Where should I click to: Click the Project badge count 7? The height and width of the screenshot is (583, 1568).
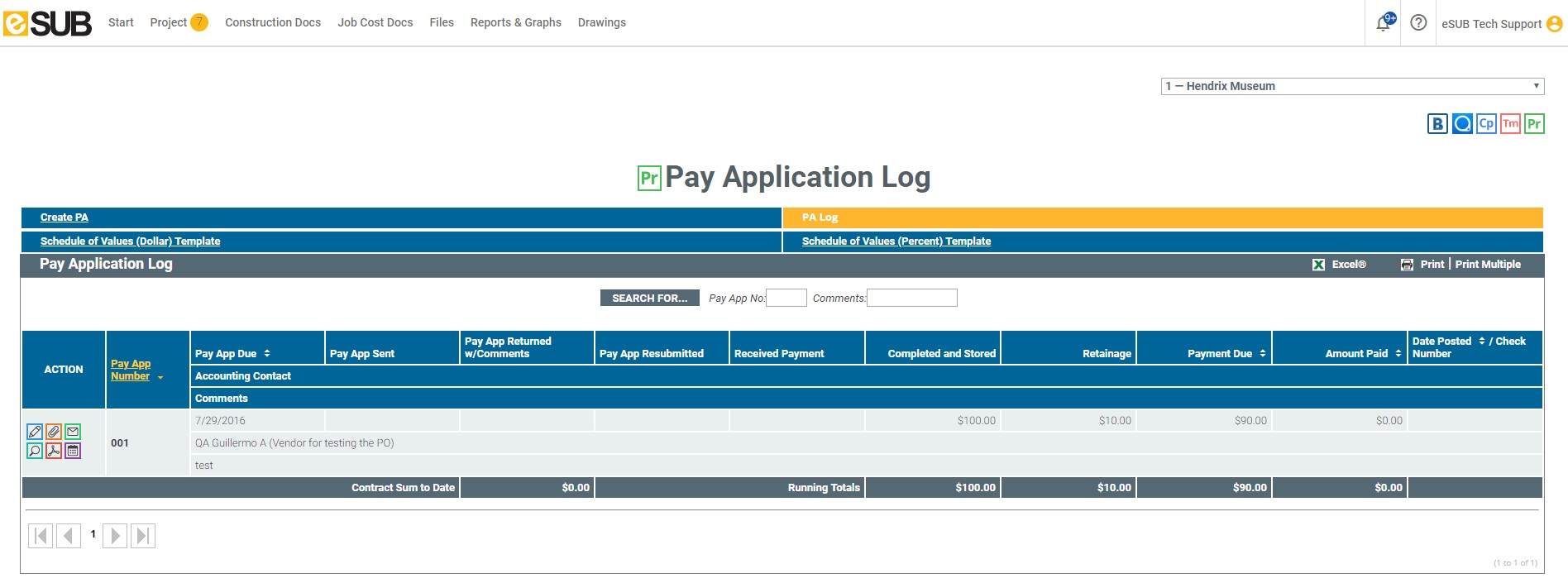click(199, 22)
